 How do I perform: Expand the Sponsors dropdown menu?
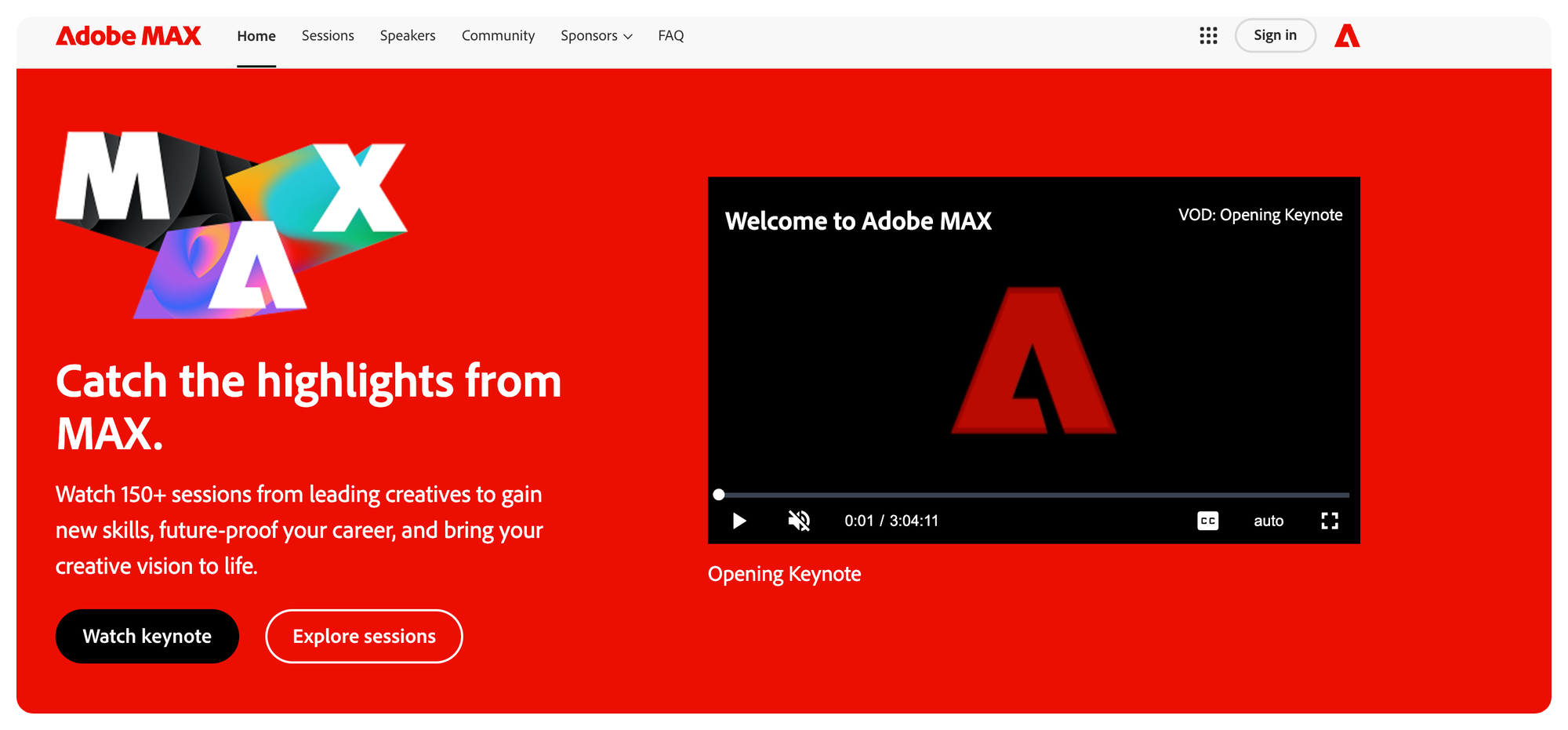tap(596, 36)
